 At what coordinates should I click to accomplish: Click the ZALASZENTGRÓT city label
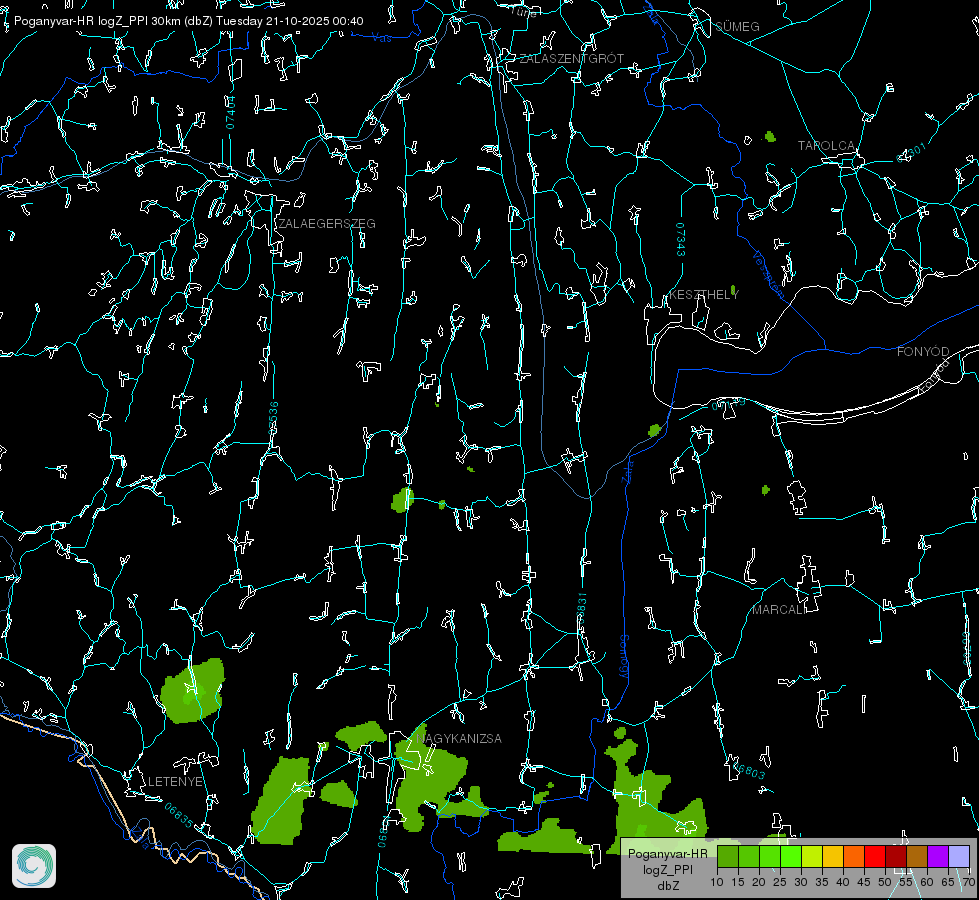click(x=571, y=58)
